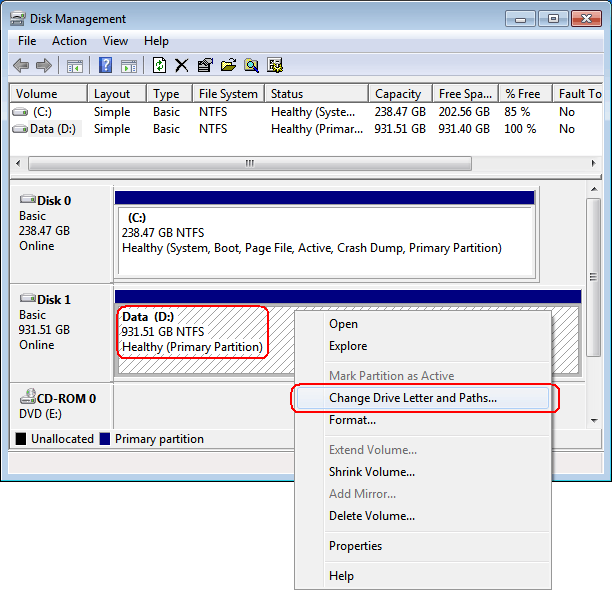Click the magnifier search toolbar icon
The width and height of the screenshot is (612, 590).
pos(251,65)
